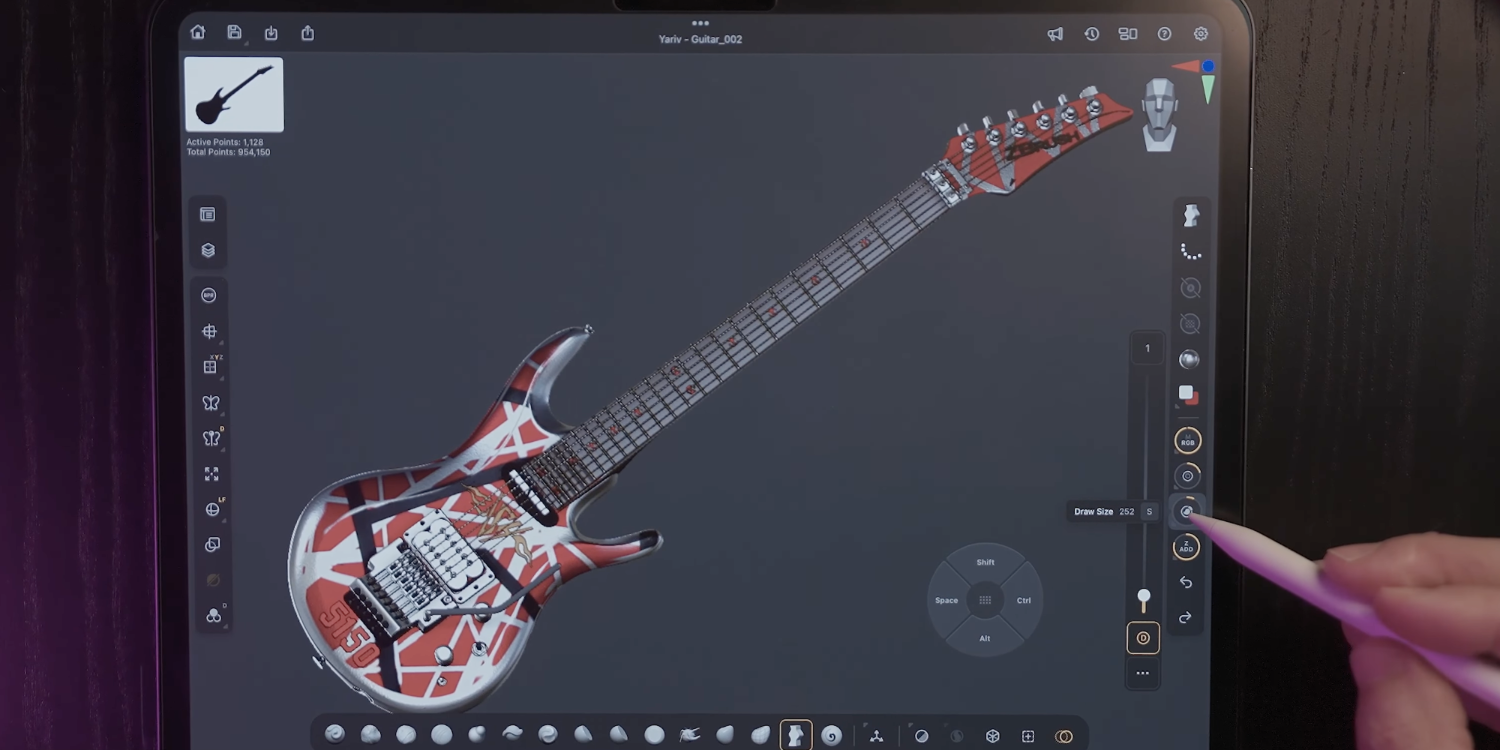Screen dimensions: 1500x750
Task: Open the undo history clock icon
Action: 1092,34
